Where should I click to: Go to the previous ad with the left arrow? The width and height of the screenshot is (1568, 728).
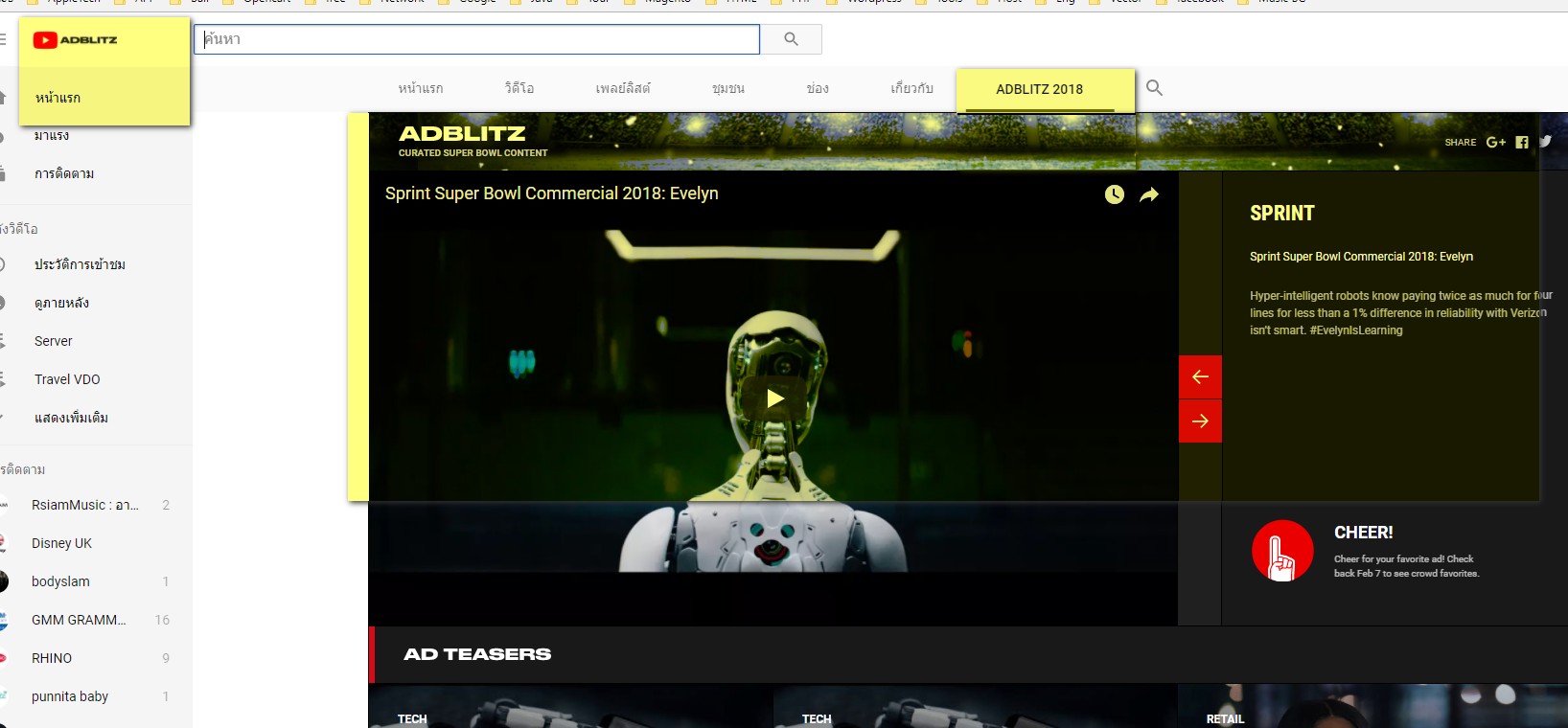[x=1200, y=377]
